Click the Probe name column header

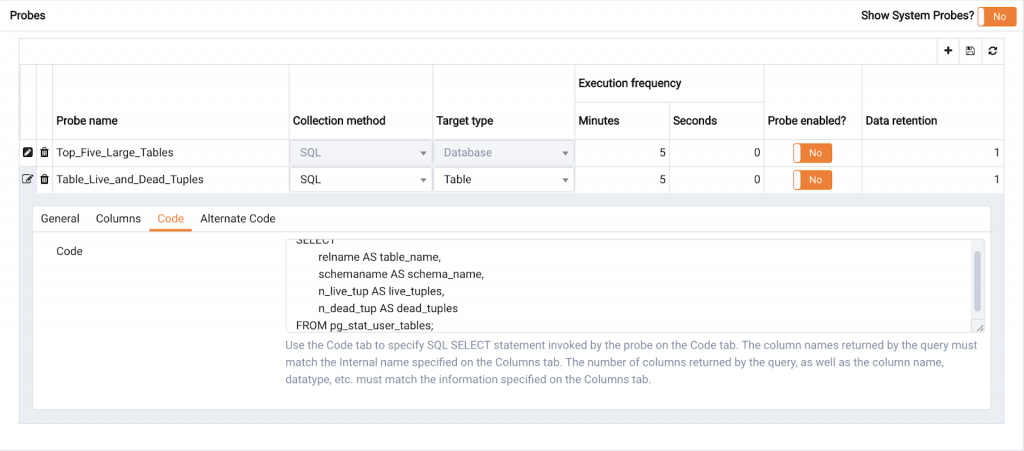(x=87, y=121)
